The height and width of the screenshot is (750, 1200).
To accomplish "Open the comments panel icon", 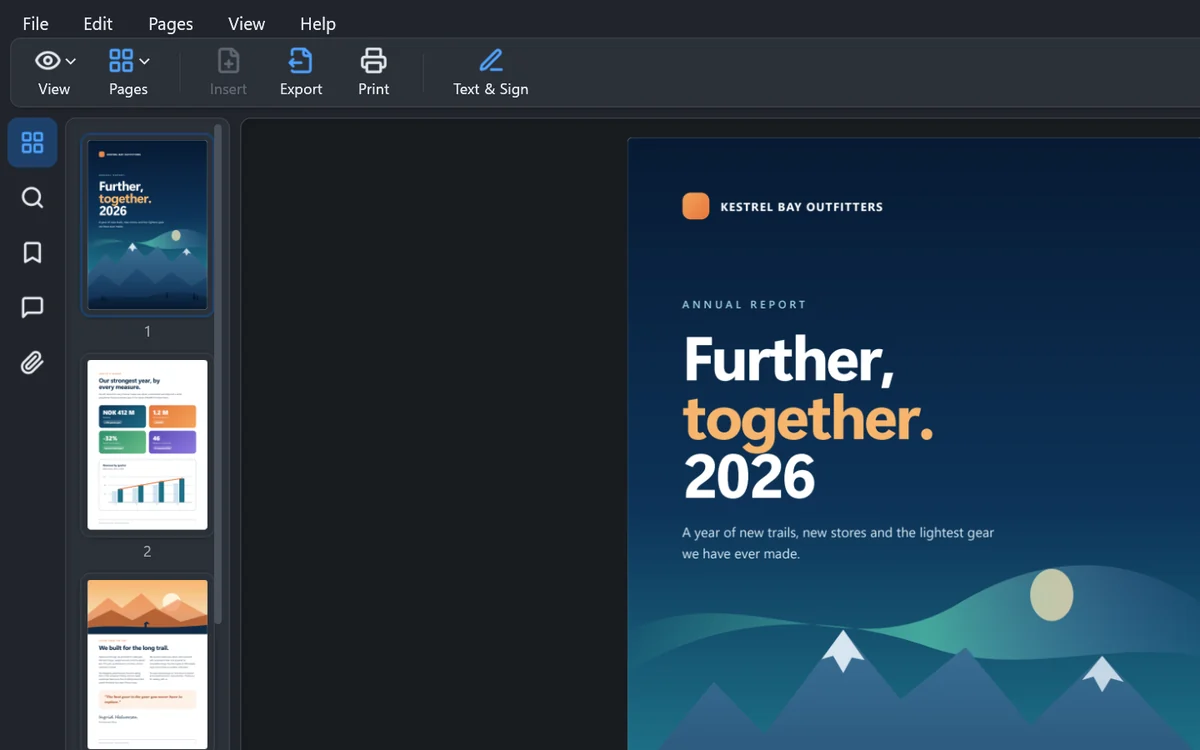I will point(32,307).
